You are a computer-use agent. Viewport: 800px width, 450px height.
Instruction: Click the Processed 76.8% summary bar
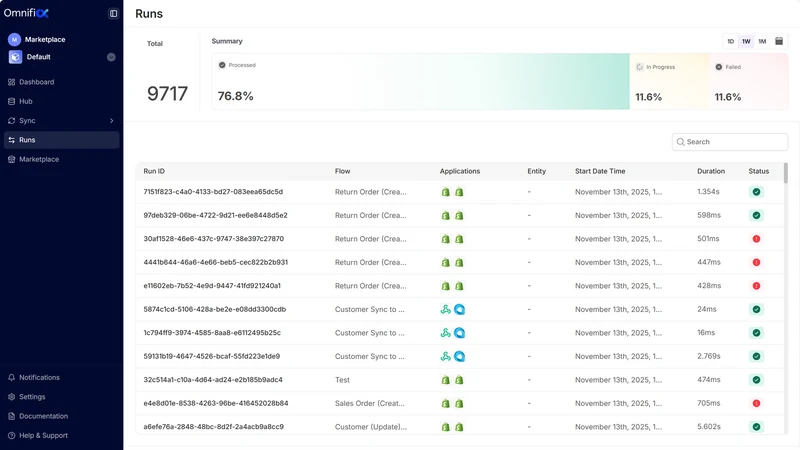pyautogui.click(x=420, y=82)
